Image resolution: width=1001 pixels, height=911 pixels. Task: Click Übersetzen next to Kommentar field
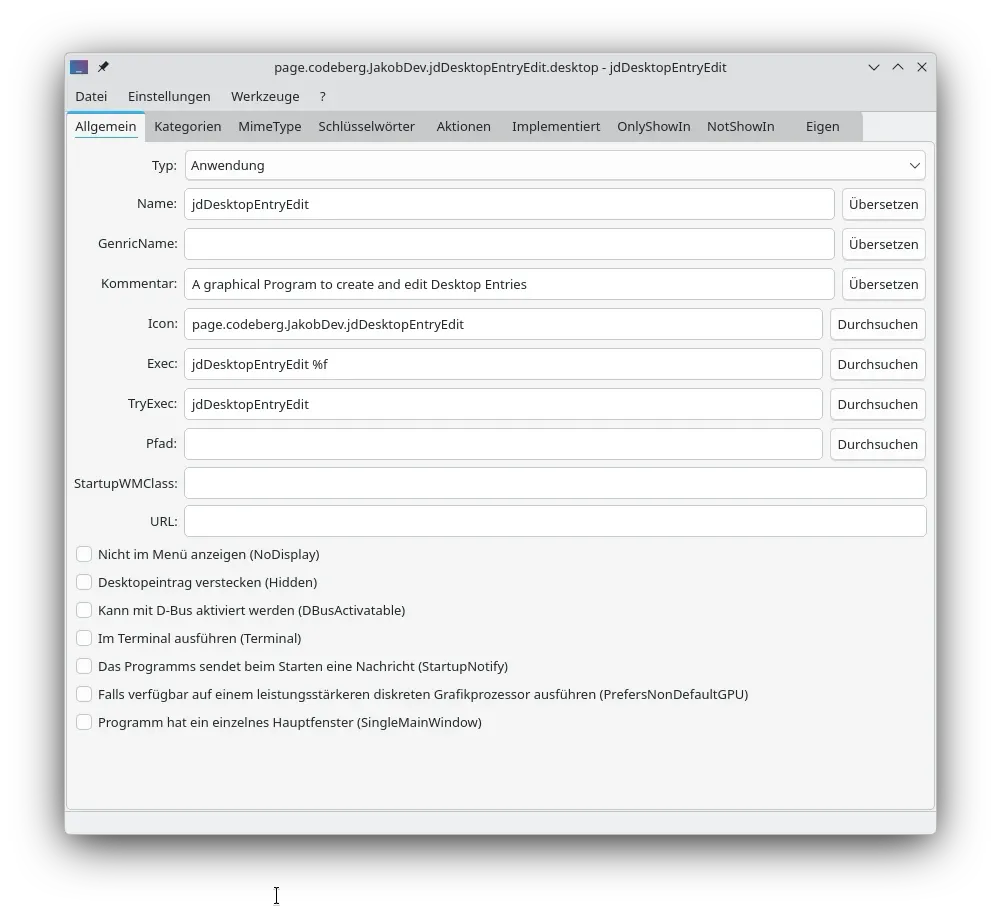tap(884, 284)
